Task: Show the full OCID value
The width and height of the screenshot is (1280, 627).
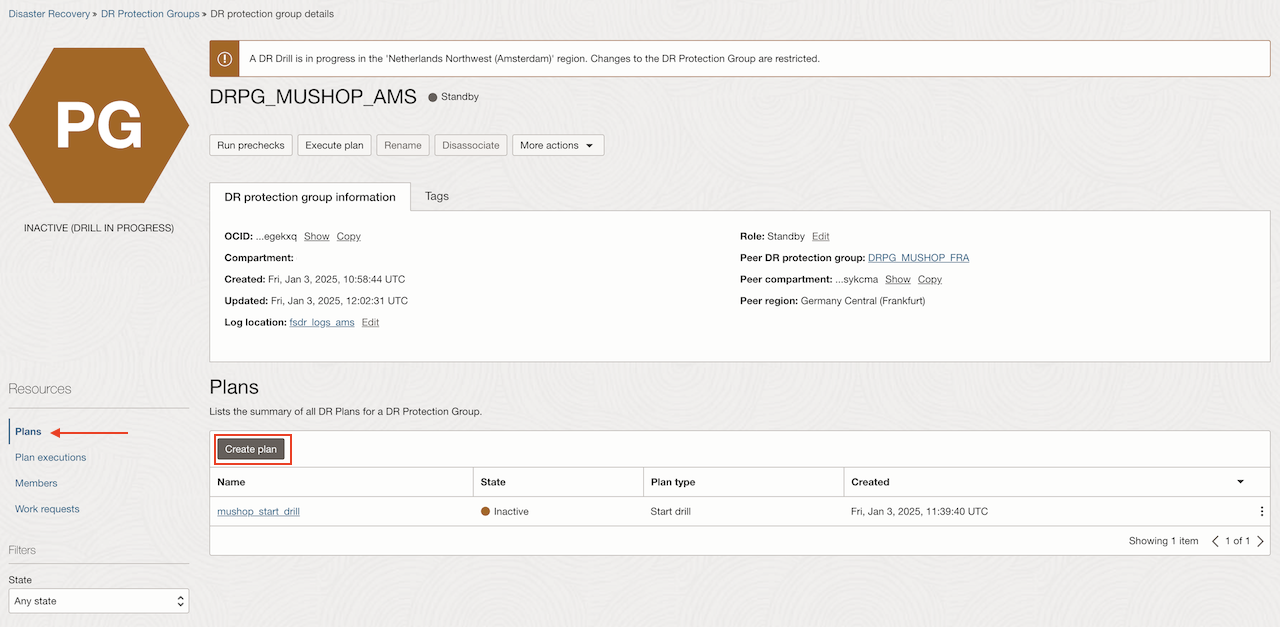Action: (x=316, y=236)
